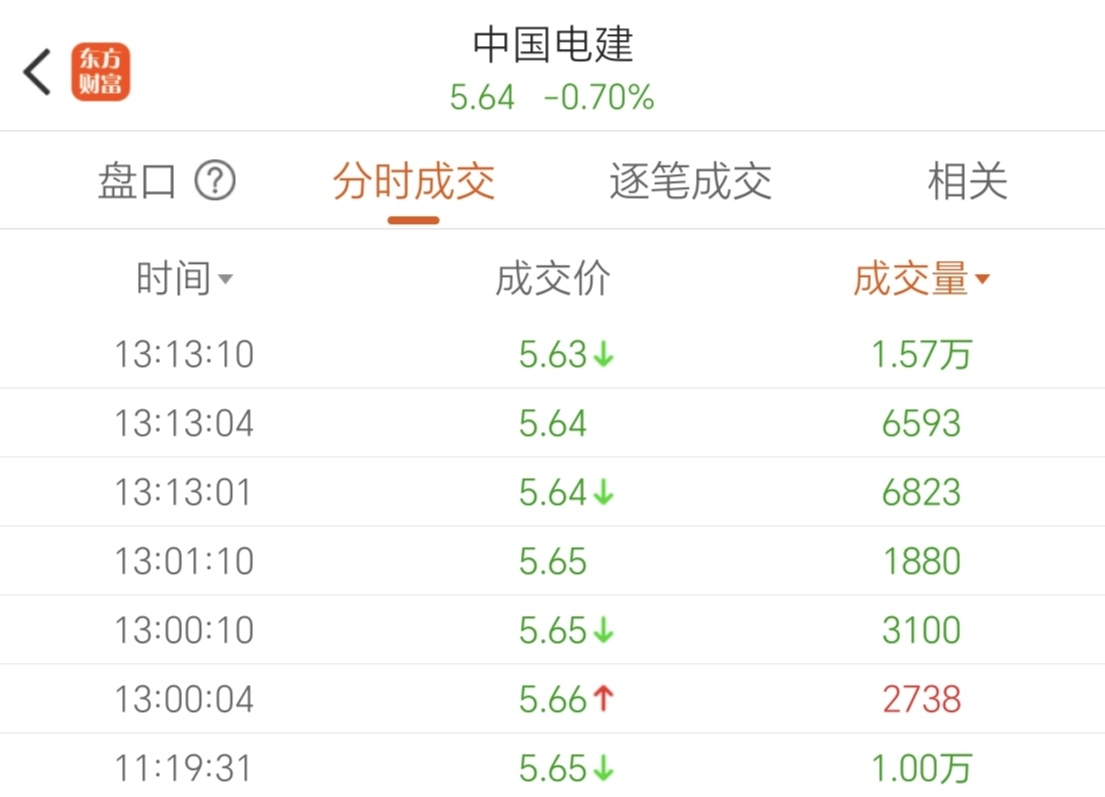1105x797 pixels.
Task: Select the 13:00:10 time cell
Action: pyautogui.click(x=184, y=630)
